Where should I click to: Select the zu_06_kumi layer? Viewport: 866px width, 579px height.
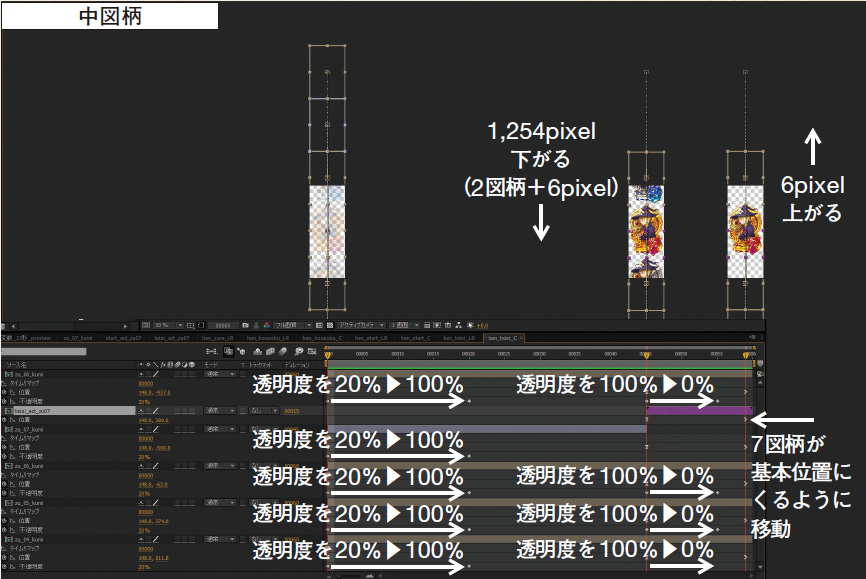point(29,466)
